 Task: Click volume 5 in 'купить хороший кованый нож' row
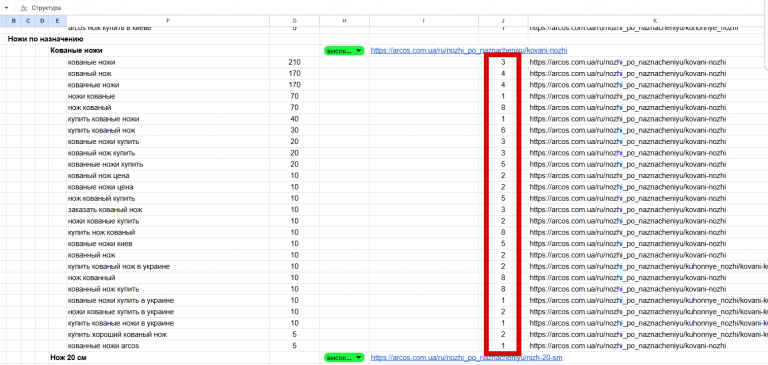pyautogui.click(x=294, y=335)
